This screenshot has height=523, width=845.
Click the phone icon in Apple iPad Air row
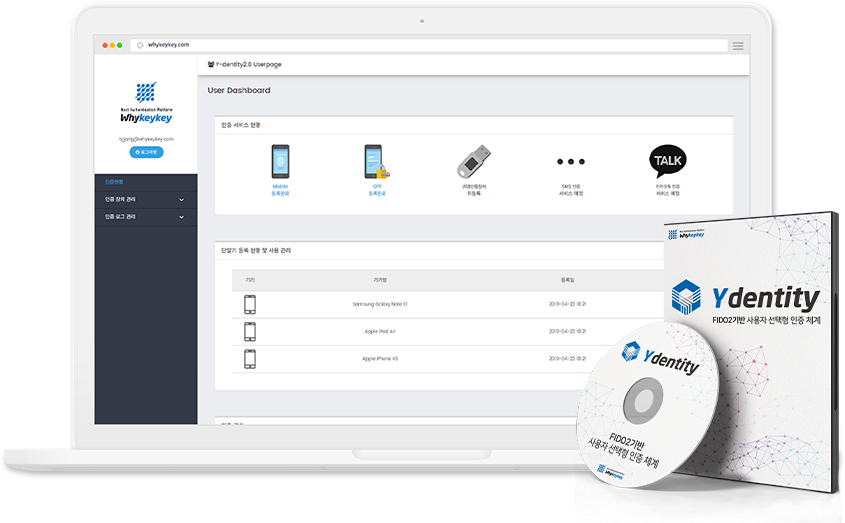coord(250,332)
